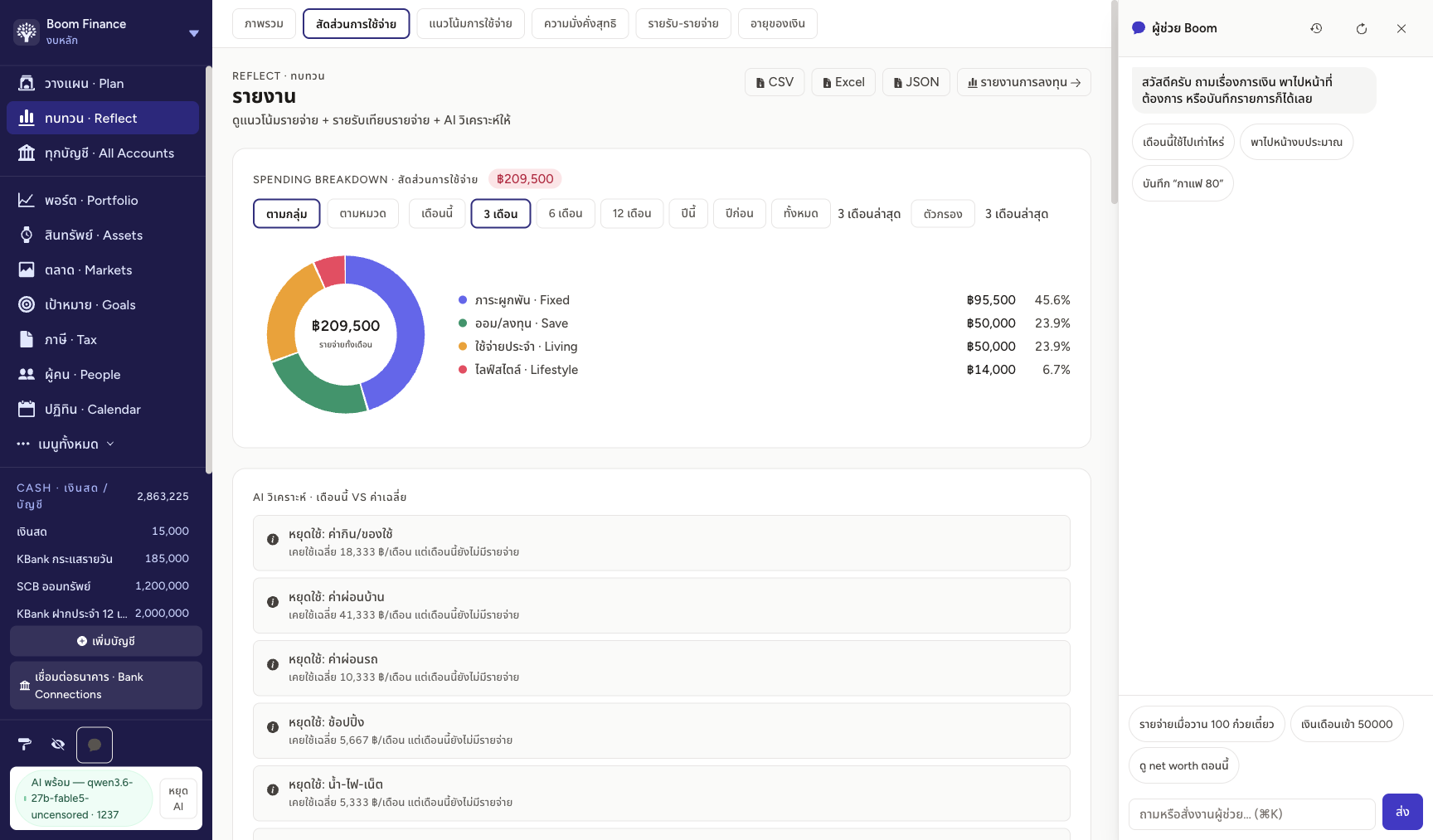Click the info icon for ค่าผ่อนรถ

coord(272,664)
